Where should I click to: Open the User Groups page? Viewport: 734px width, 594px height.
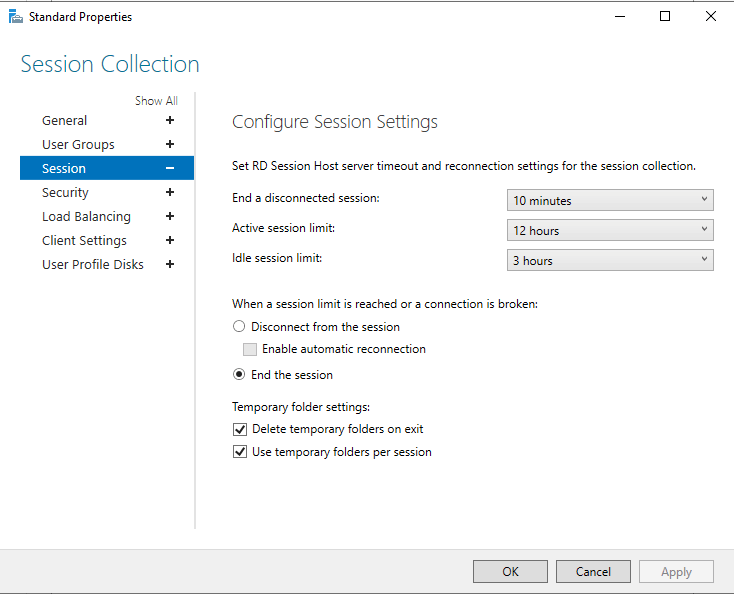78,144
